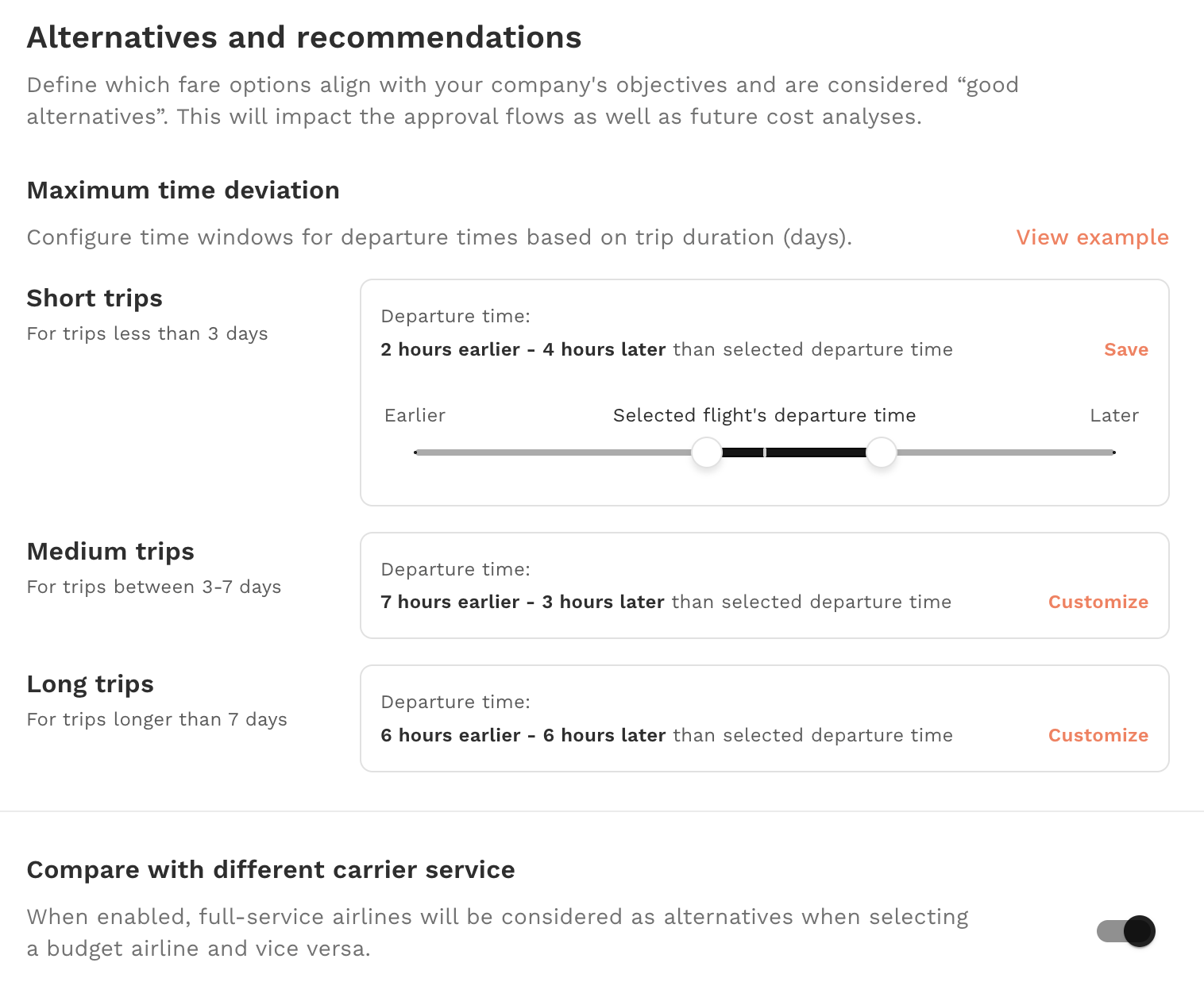
Task: Click the slider track near Earlier end
Action: pos(477,452)
